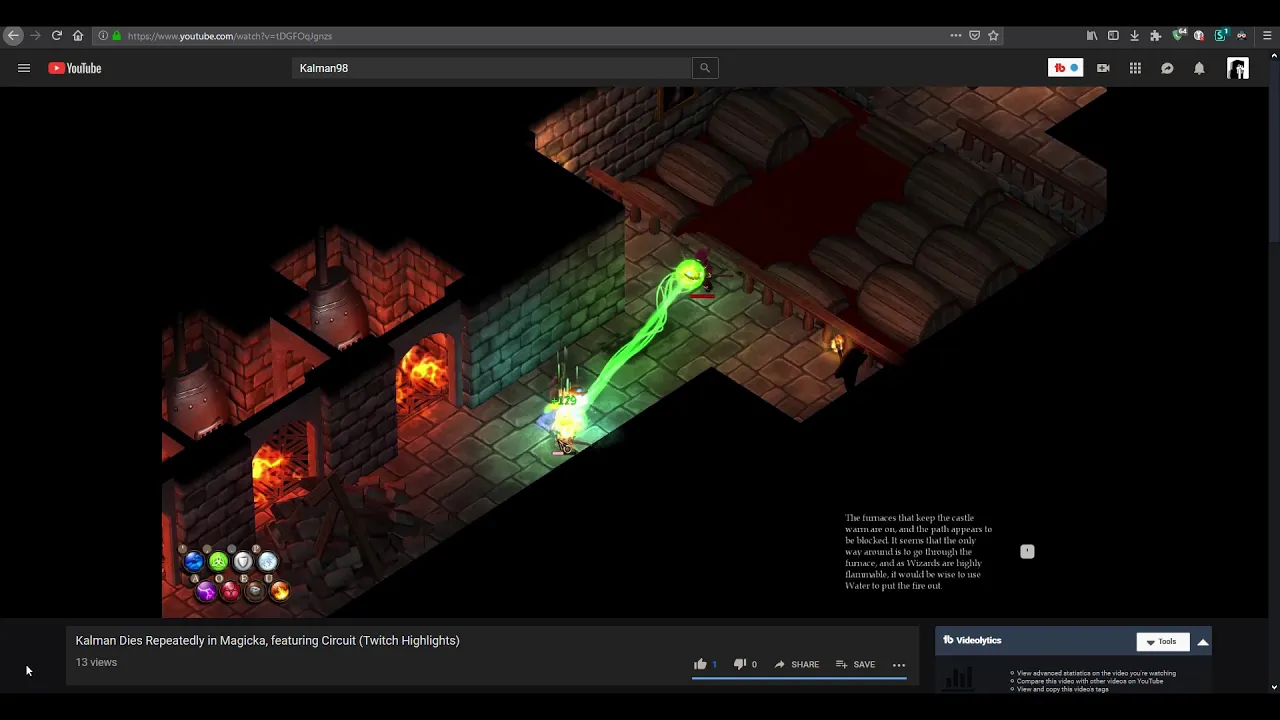The height and width of the screenshot is (720, 1280).
Task: Open the Firefox library icon
Action: (x=1092, y=35)
